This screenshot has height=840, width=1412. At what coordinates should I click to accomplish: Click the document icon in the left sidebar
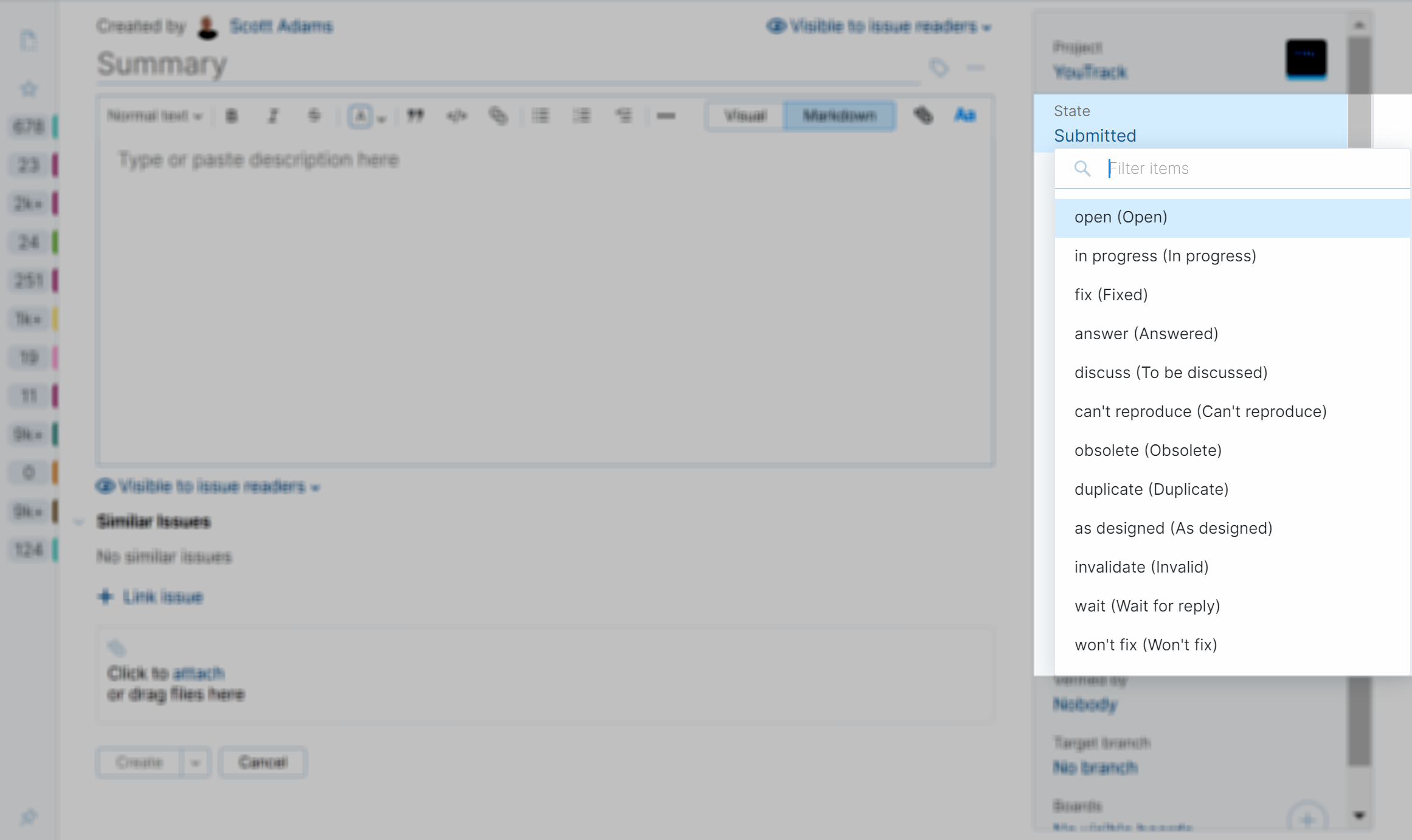point(28,40)
